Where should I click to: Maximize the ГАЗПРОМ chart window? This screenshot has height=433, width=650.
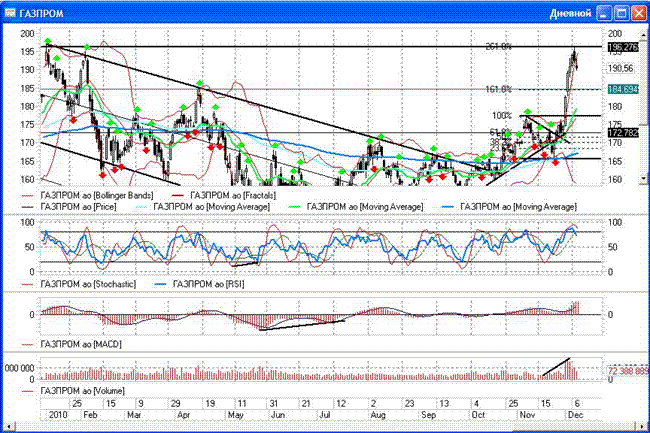(x=621, y=13)
